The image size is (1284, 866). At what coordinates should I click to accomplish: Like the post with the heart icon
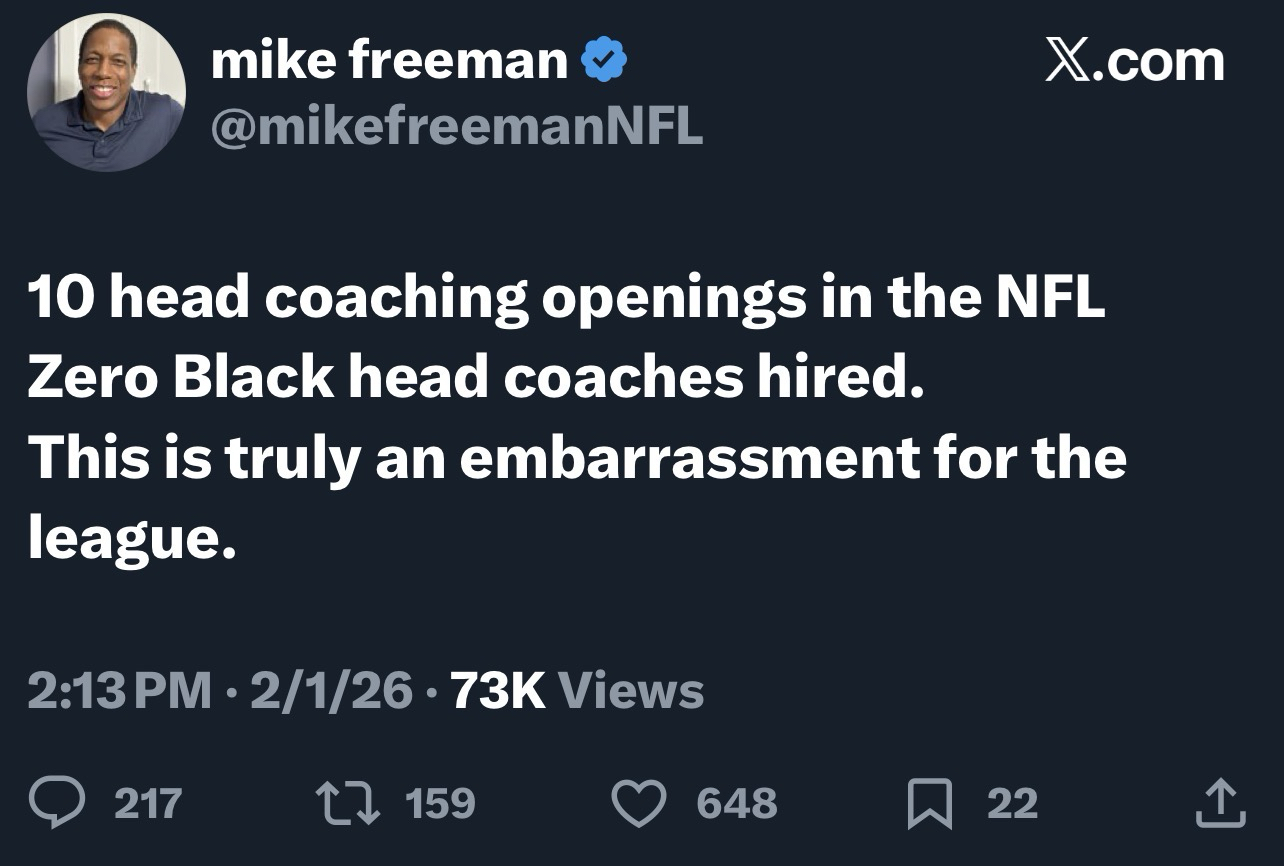[x=638, y=803]
